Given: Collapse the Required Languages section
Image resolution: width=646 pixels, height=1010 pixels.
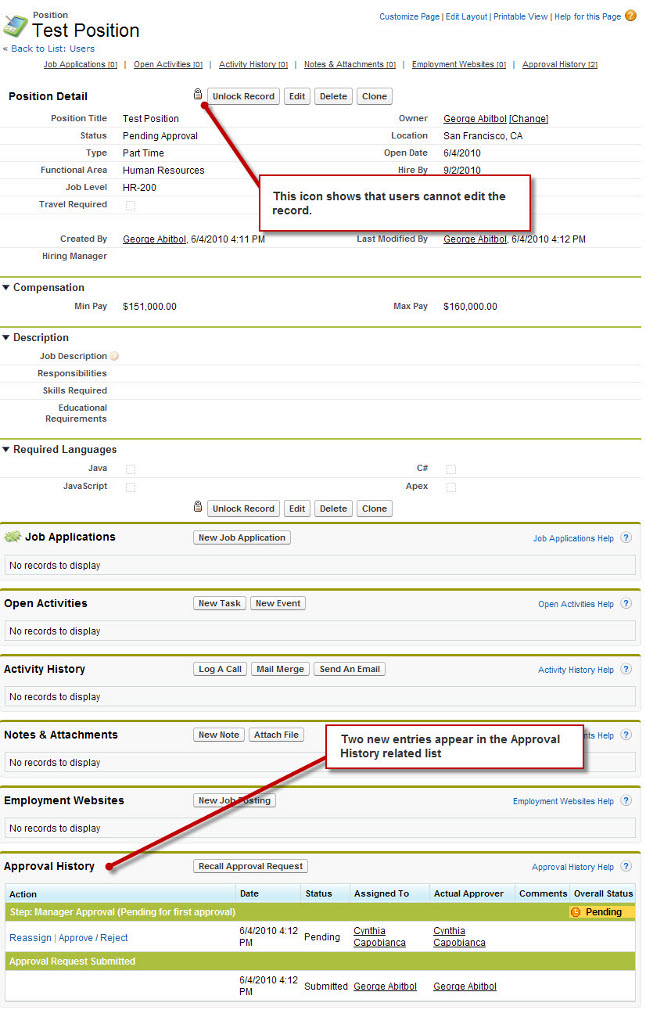Looking at the screenshot, I should point(6,449).
